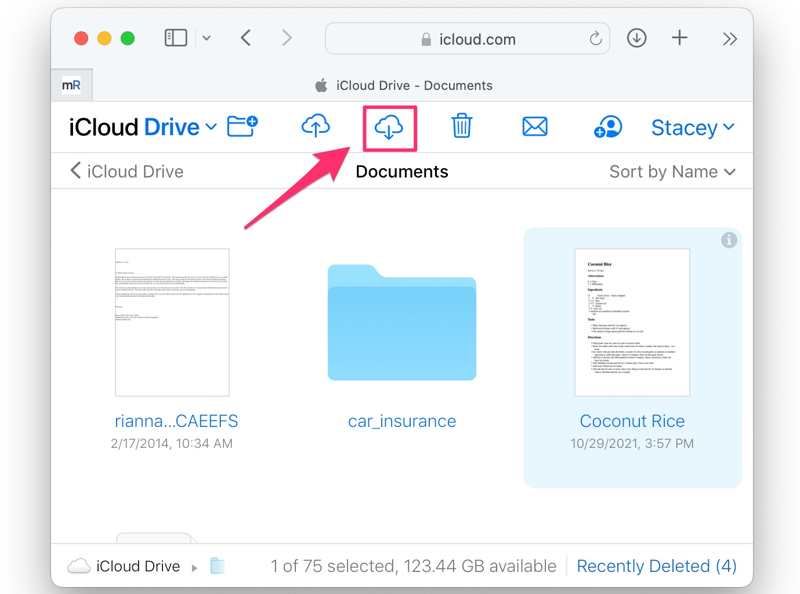Viewport: 800px width, 594px height.
Task: Click the 2/17/2014, 10:34 AM date
Action: pyautogui.click(x=172, y=443)
